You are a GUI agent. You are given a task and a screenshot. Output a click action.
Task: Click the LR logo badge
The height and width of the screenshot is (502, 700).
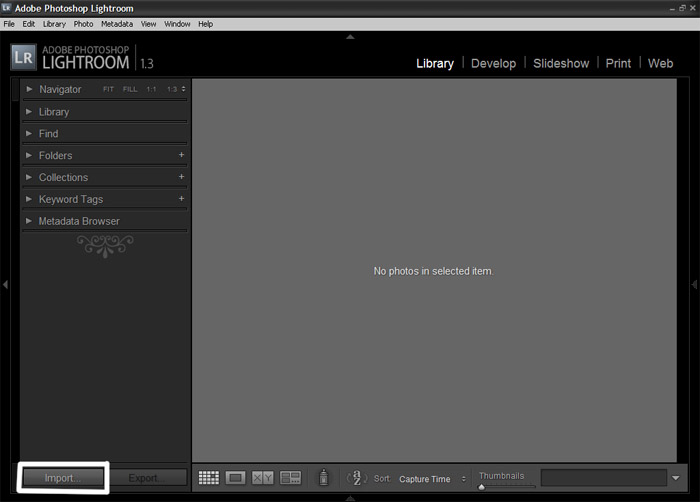23,57
